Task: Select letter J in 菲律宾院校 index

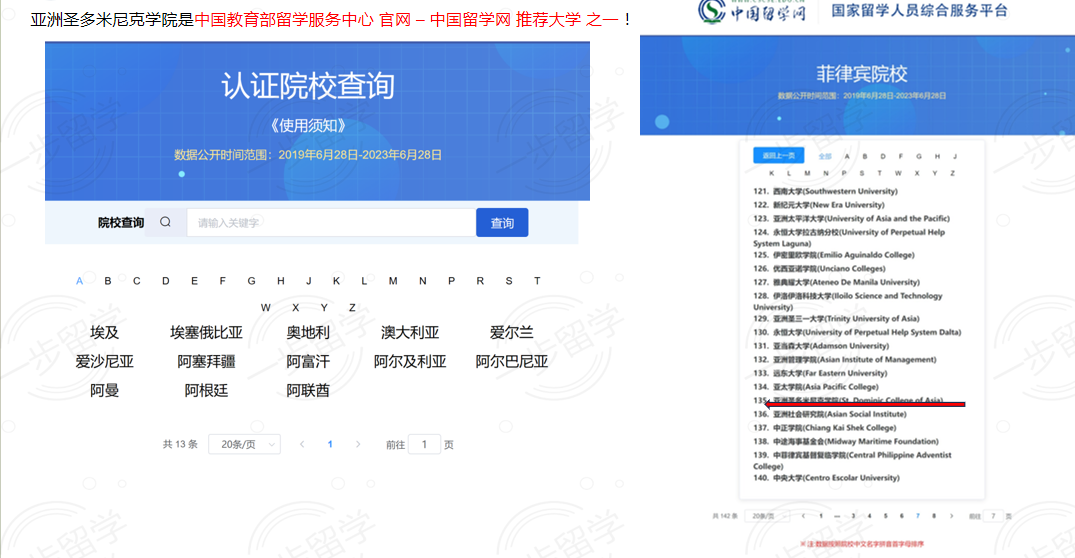Action: 955,156
